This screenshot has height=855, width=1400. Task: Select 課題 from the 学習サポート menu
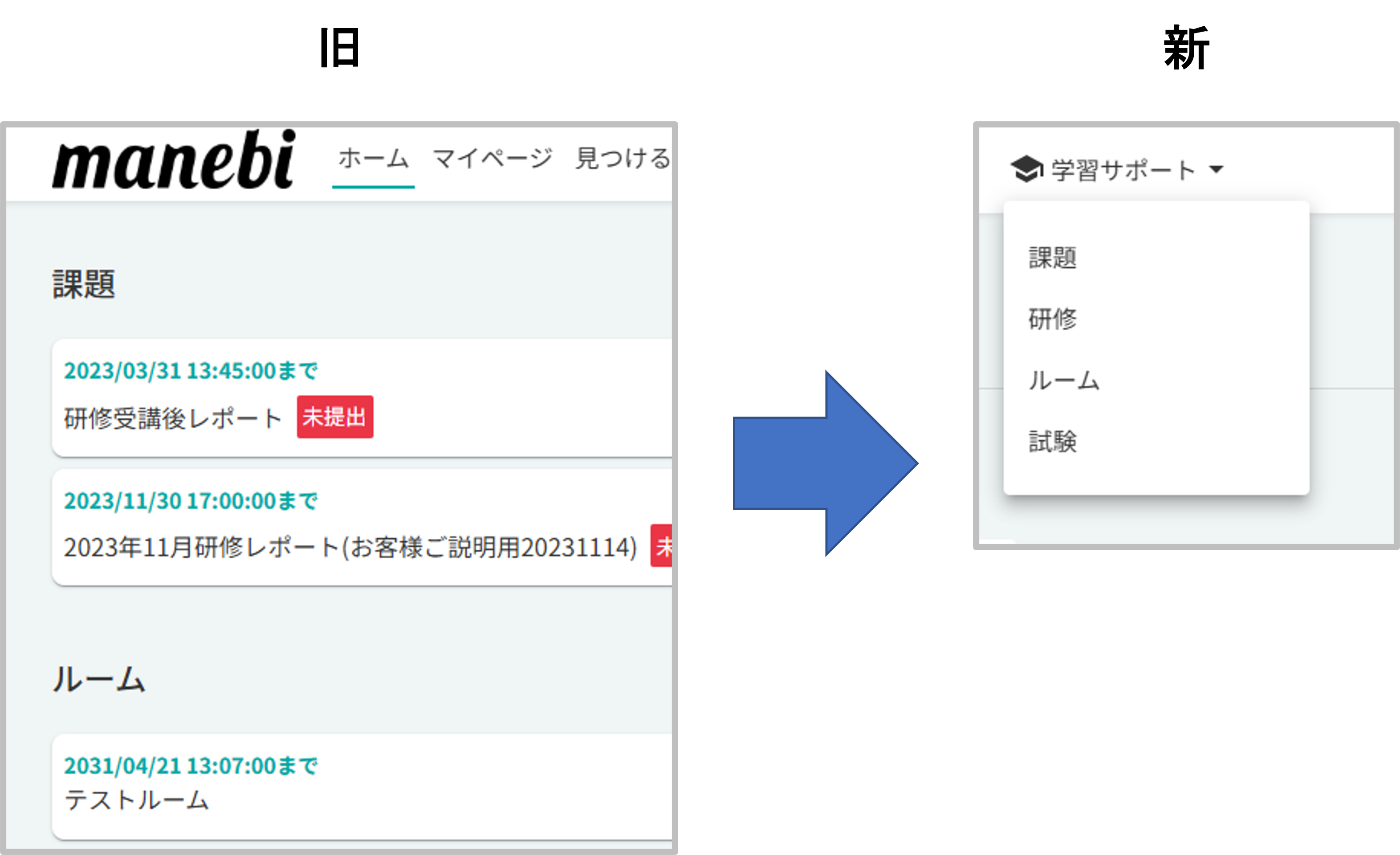[x=1053, y=258]
